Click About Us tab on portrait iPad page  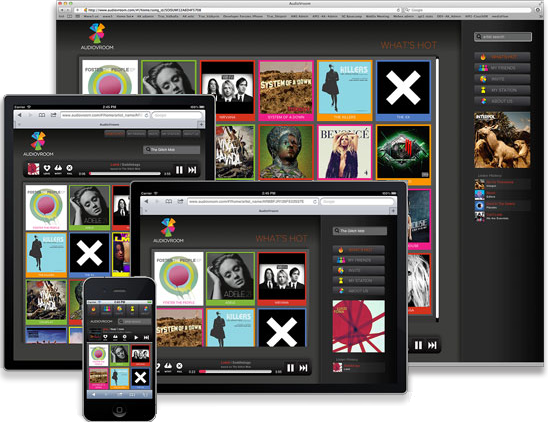(x=191, y=134)
